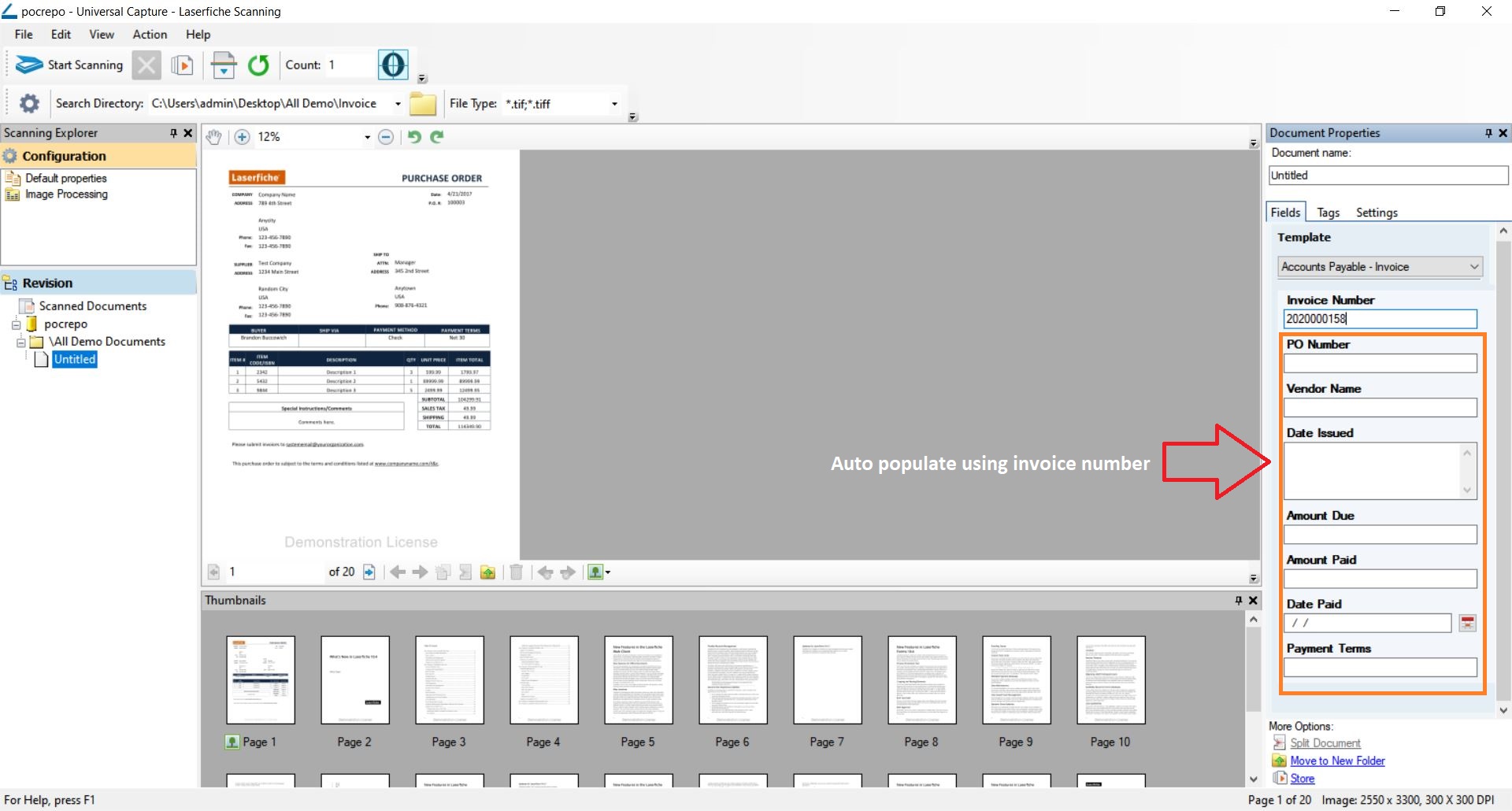Select the Untitled document tree item
The height and width of the screenshot is (811, 1512).
[75, 360]
